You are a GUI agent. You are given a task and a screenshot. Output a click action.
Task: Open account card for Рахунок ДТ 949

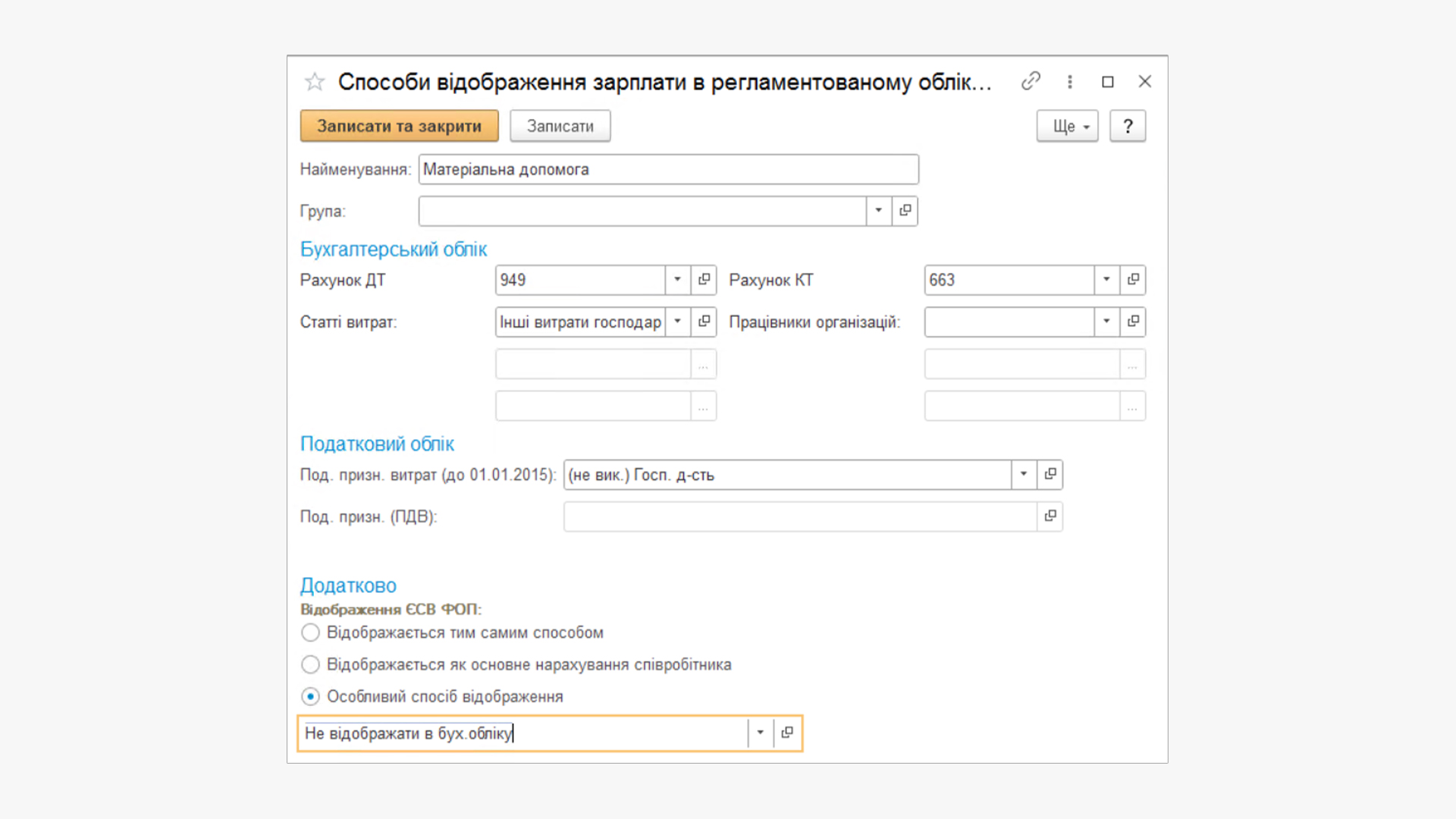pyautogui.click(x=704, y=280)
